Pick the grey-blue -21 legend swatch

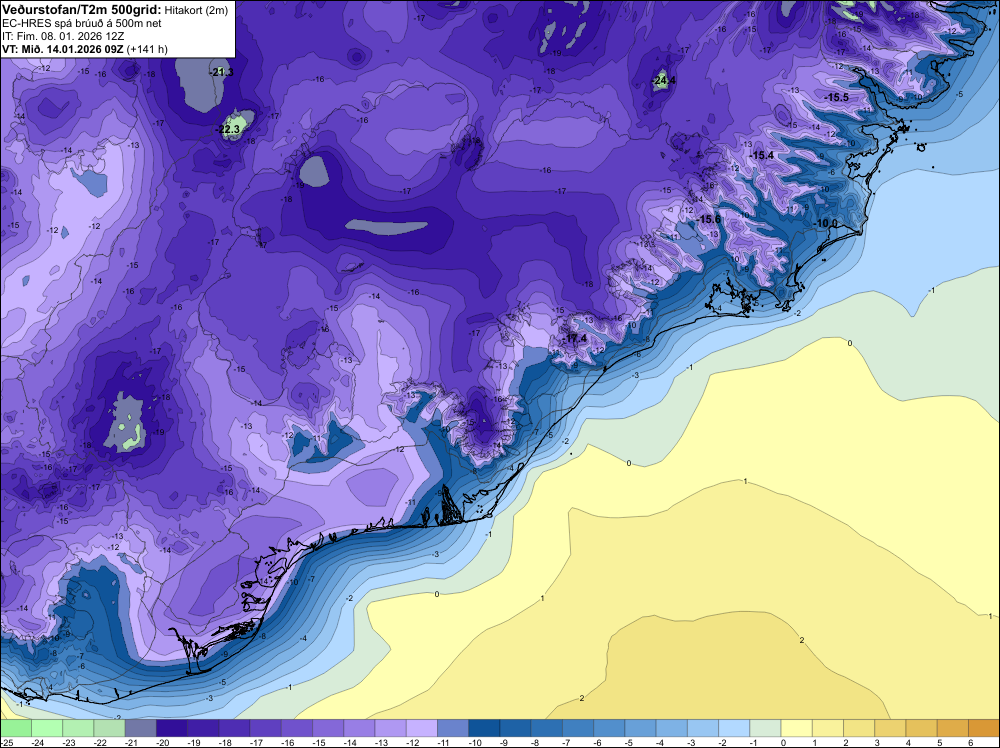(140, 728)
